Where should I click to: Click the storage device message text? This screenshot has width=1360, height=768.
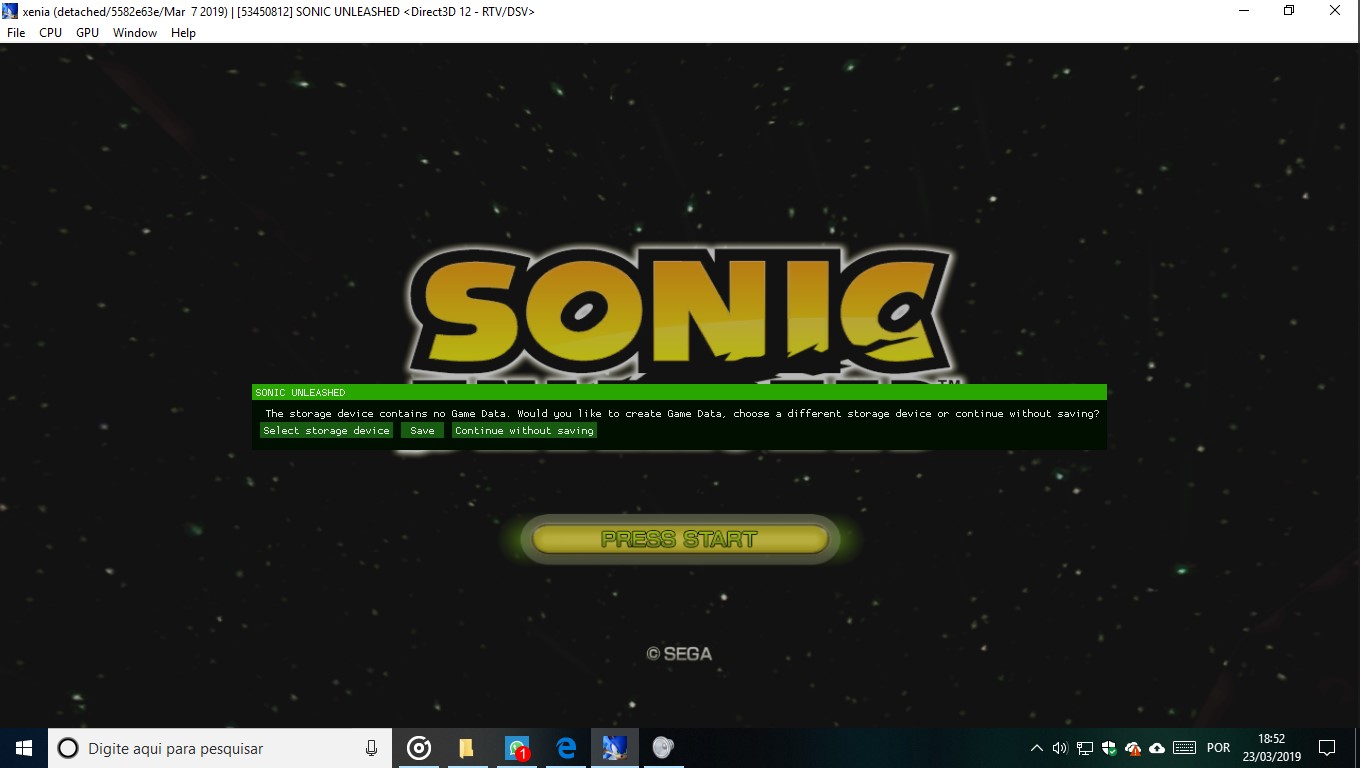click(x=682, y=414)
